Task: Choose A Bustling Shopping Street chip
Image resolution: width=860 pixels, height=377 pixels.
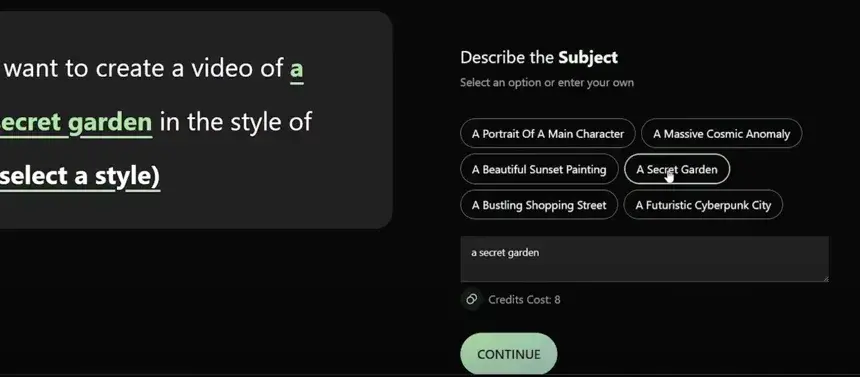Action: 539,205
